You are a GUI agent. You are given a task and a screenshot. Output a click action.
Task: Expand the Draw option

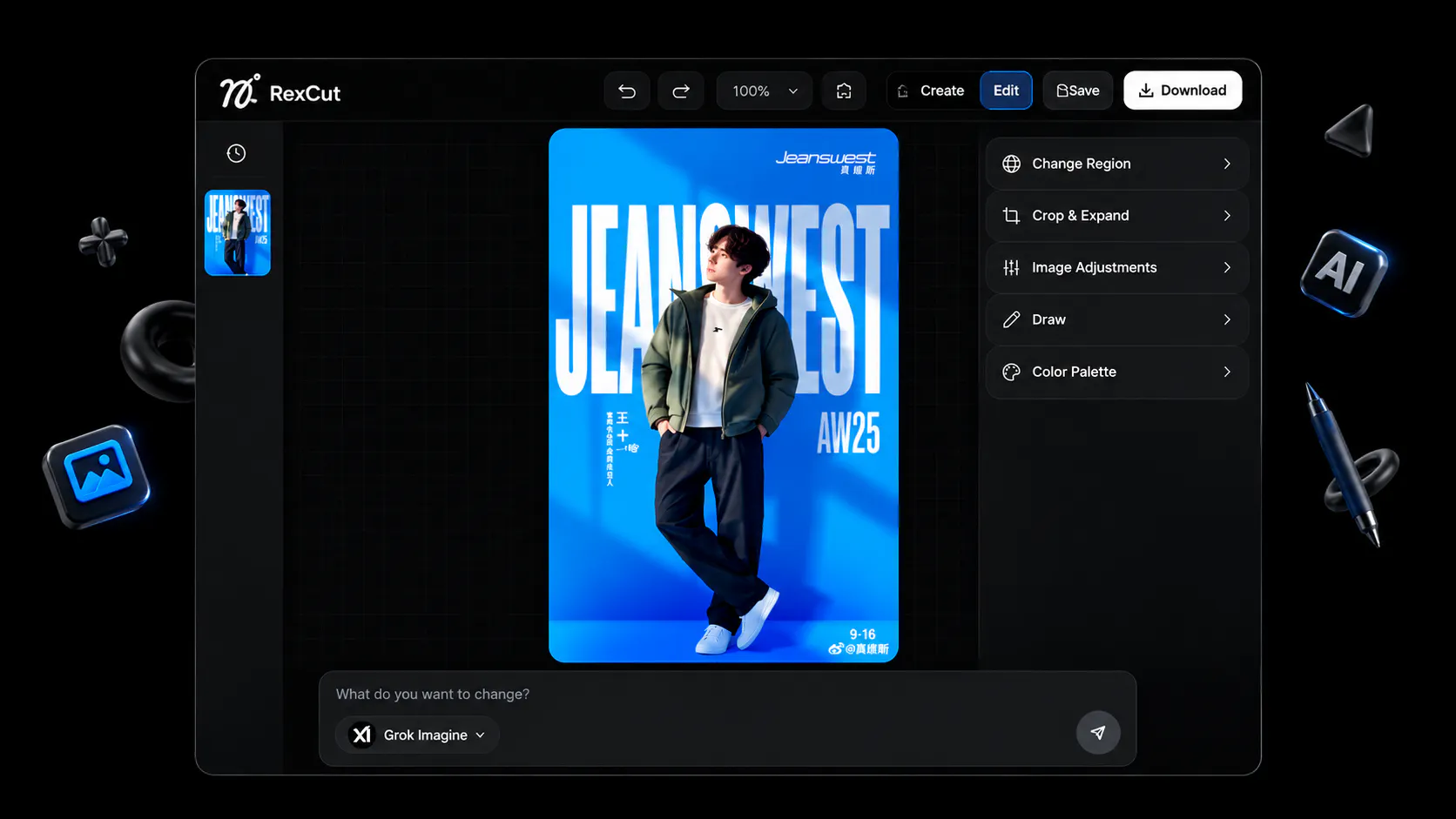pos(1117,319)
